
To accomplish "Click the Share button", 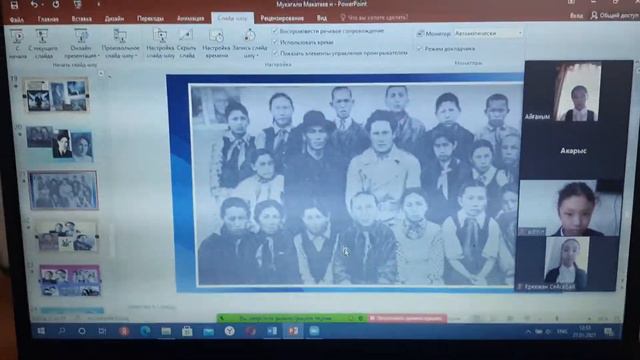I will (x=614, y=16).
